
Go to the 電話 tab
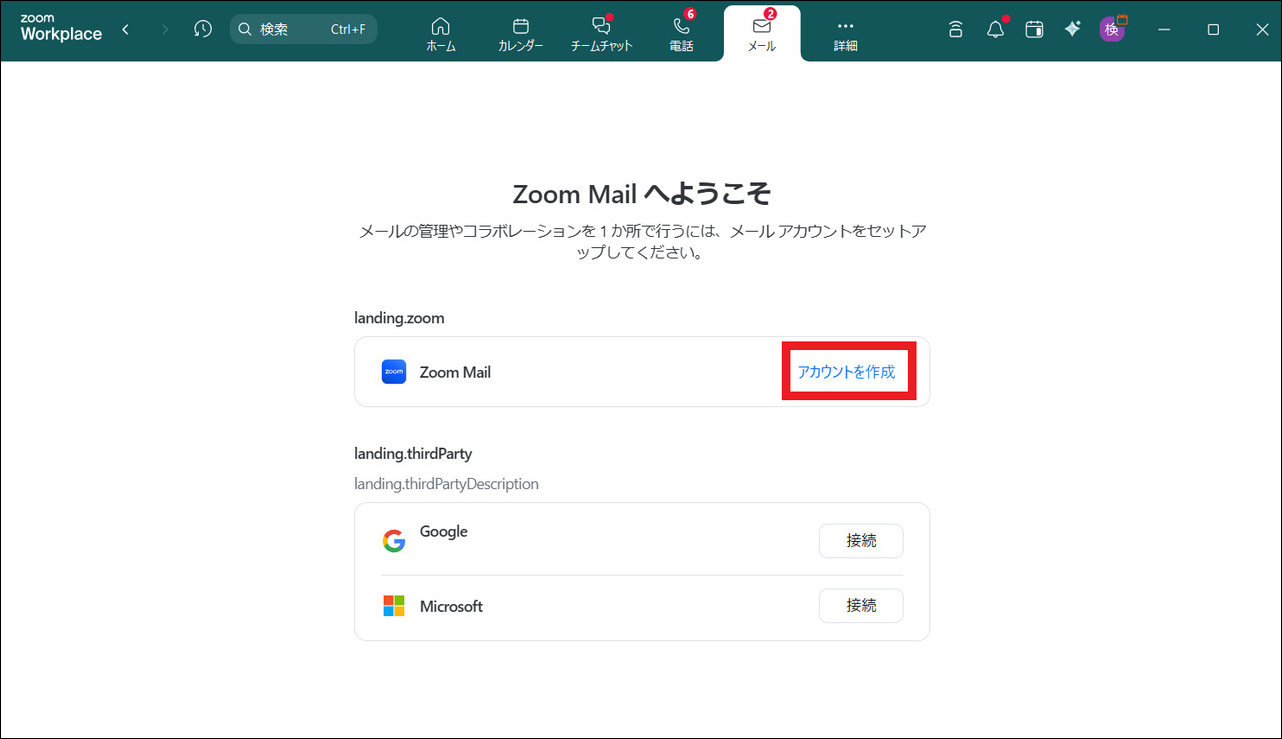pos(682,34)
